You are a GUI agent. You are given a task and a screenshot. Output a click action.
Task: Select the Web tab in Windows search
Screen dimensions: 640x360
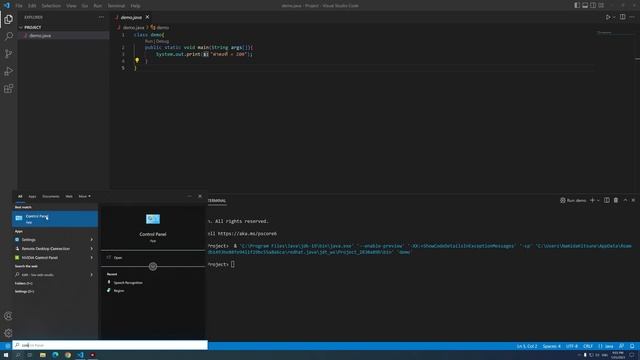tap(69, 196)
